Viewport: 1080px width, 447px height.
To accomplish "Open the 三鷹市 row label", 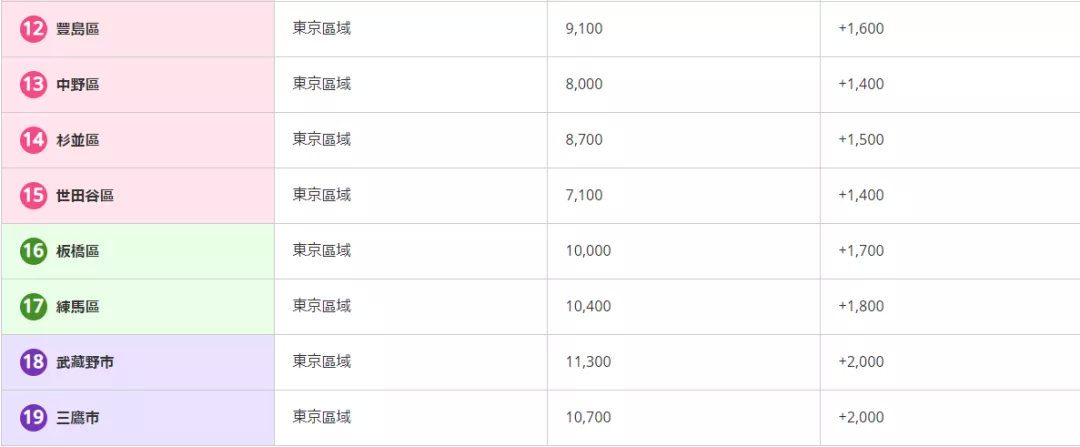I will point(77,418).
